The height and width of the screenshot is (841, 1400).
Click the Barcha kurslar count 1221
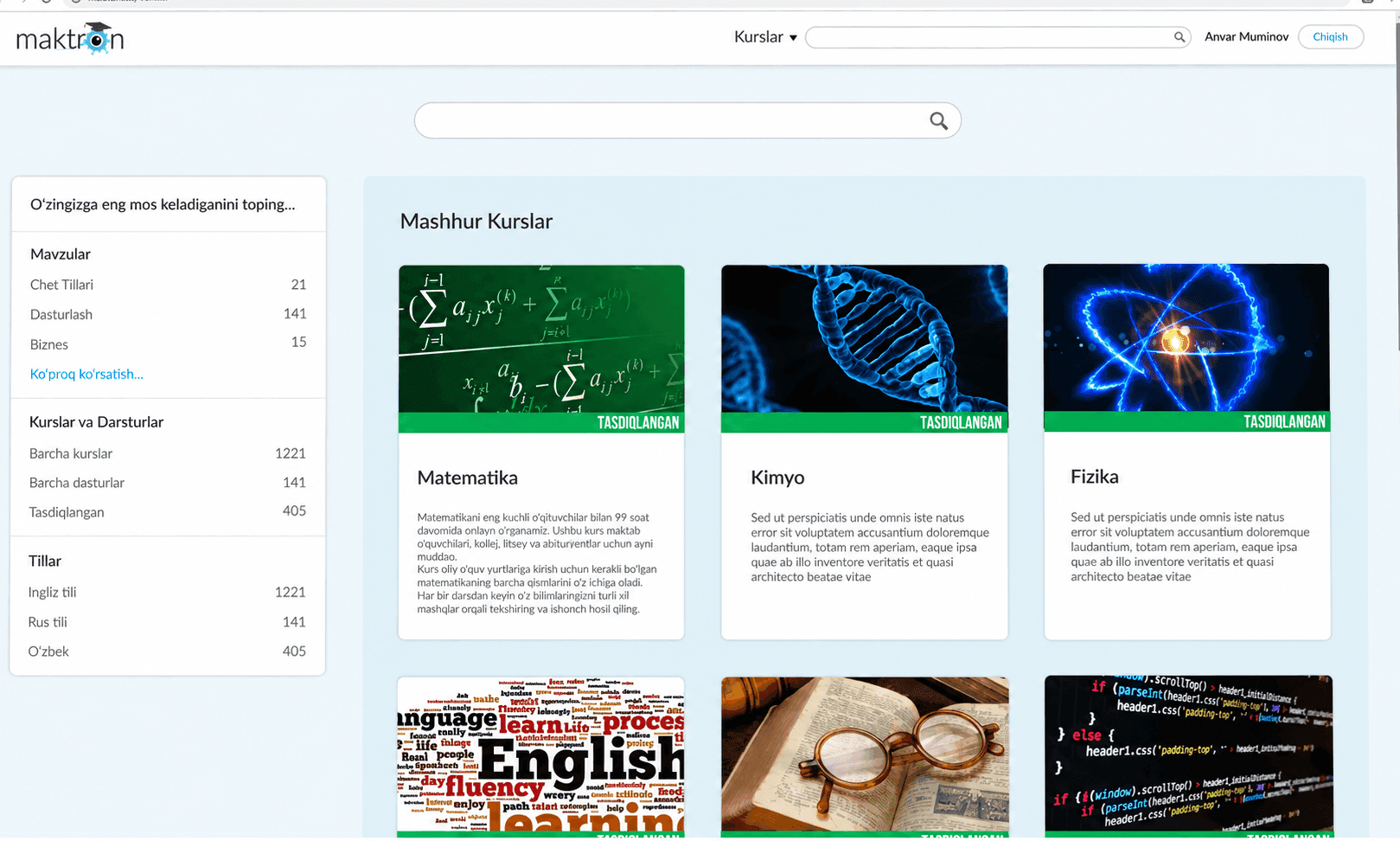tap(291, 453)
